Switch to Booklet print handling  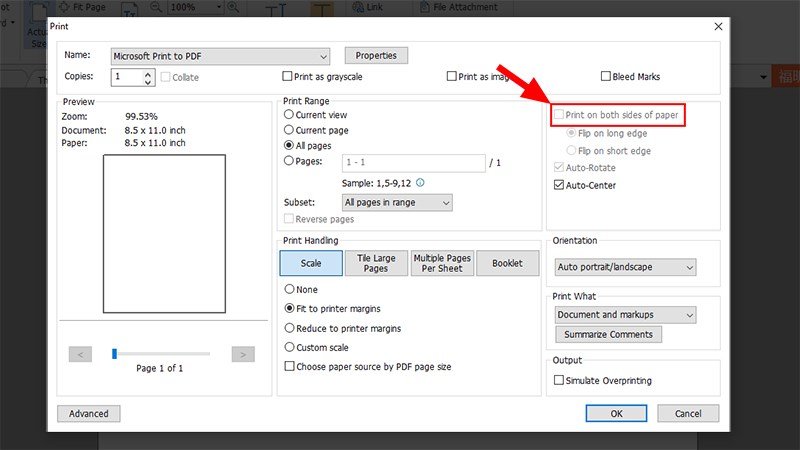pos(507,263)
